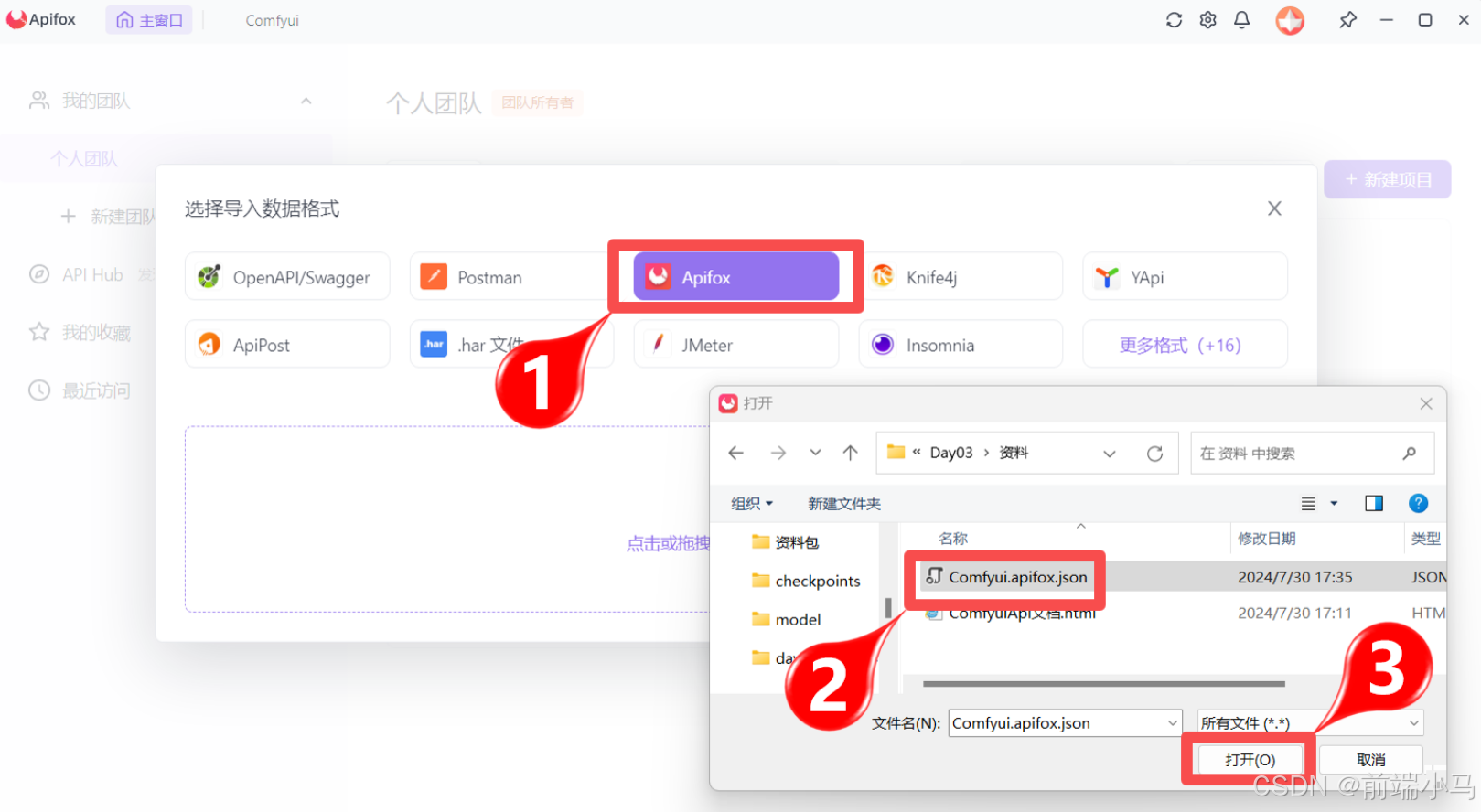Switch to the 主窗口 home tab
The height and width of the screenshot is (812, 1481).
click(x=149, y=20)
